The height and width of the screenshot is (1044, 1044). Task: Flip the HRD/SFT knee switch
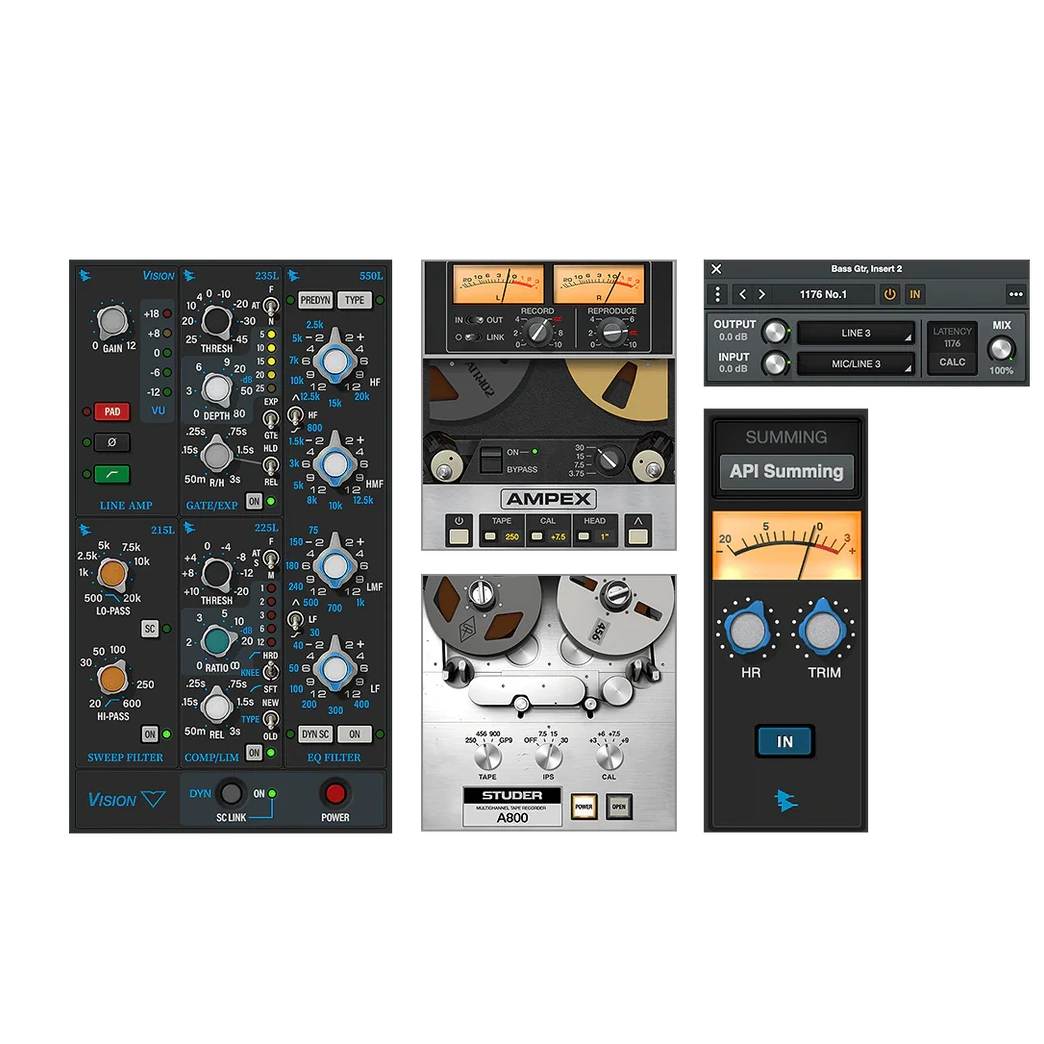tap(271, 672)
